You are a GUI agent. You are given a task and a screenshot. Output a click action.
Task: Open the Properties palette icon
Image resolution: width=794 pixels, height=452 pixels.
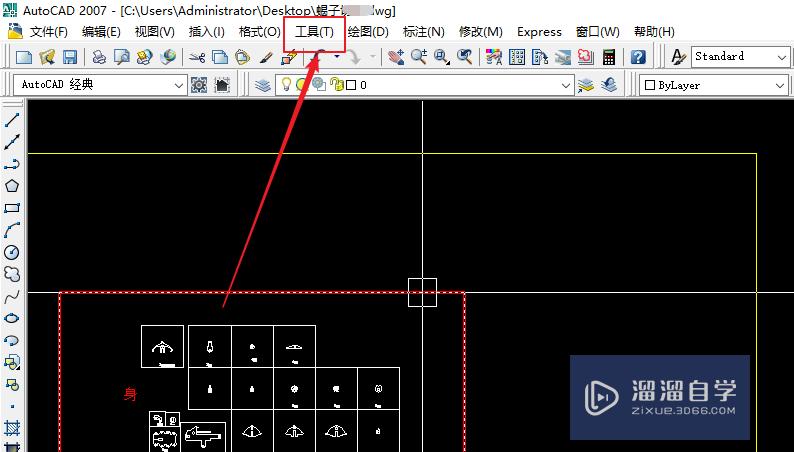[494, 57]
